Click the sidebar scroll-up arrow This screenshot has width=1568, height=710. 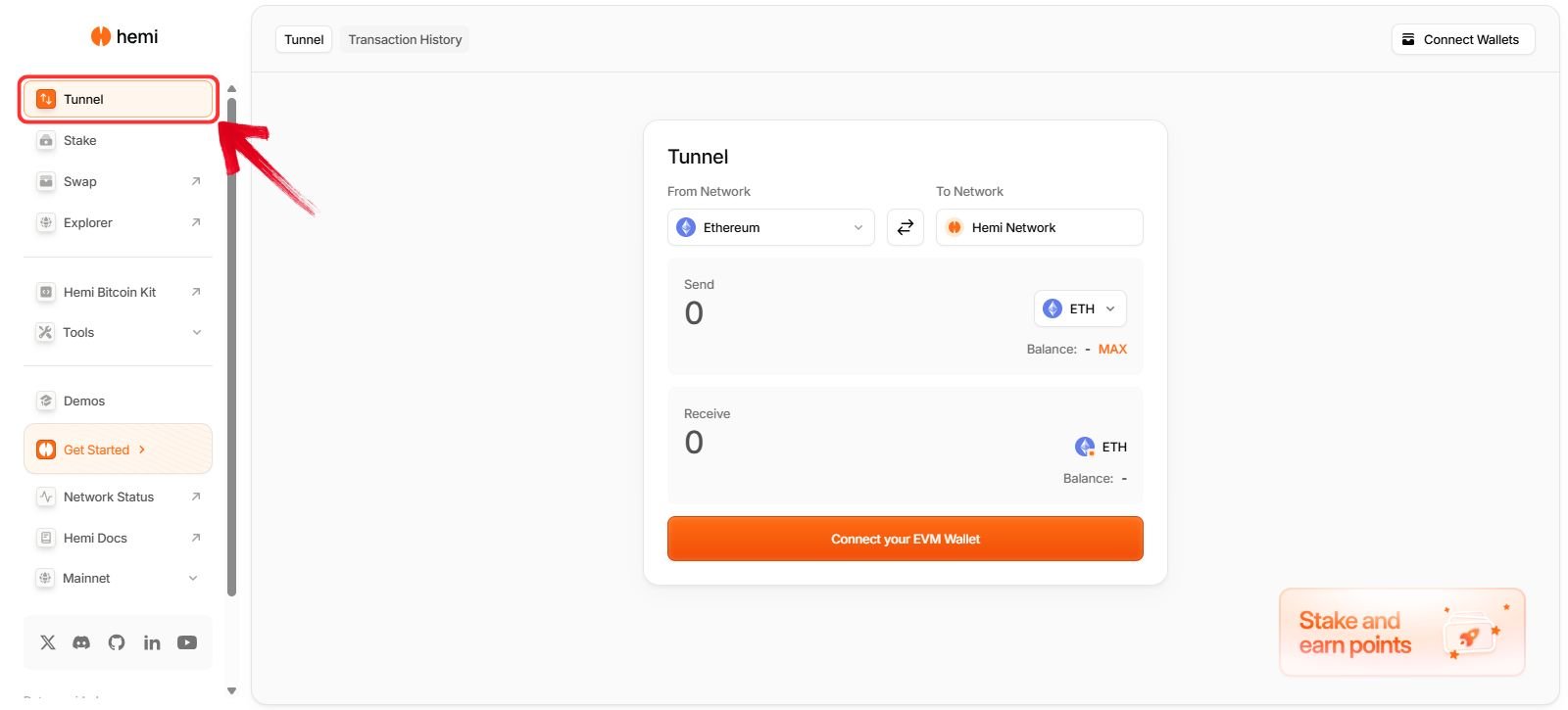point(231,89)
